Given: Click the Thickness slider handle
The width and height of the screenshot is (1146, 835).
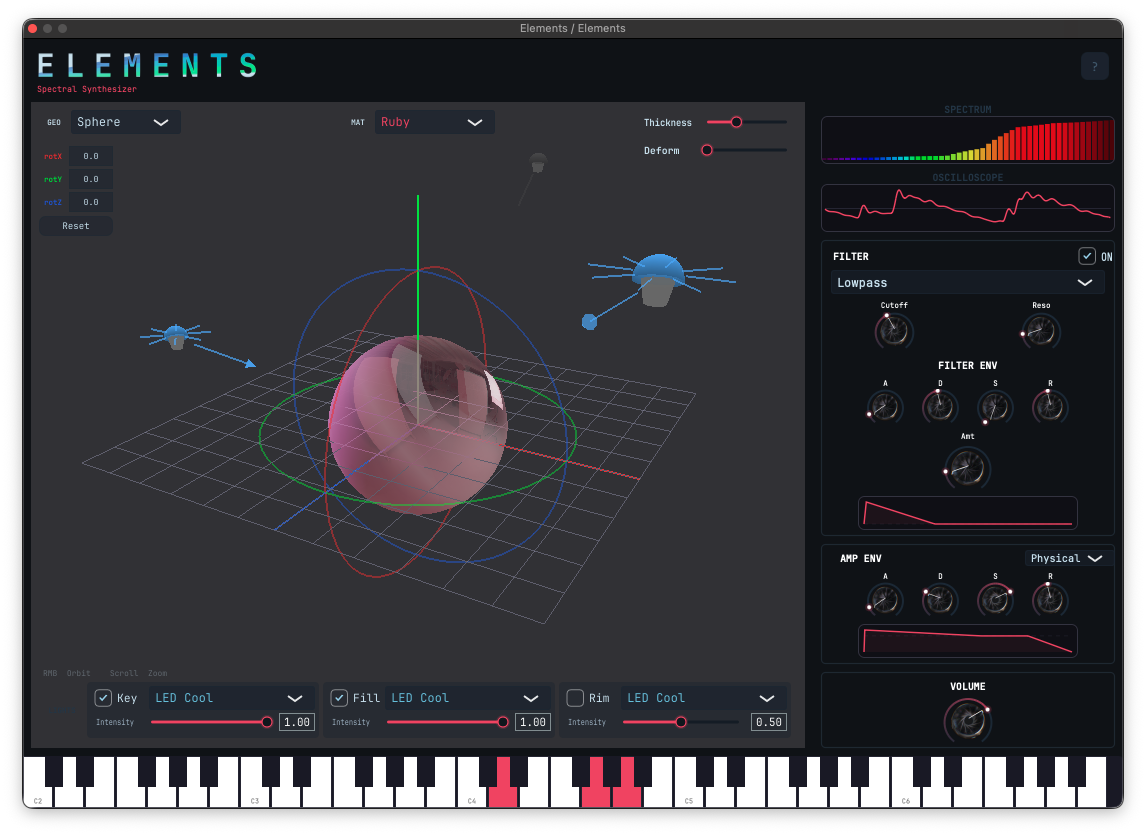Looking at the screenshot, I should 737,122.
